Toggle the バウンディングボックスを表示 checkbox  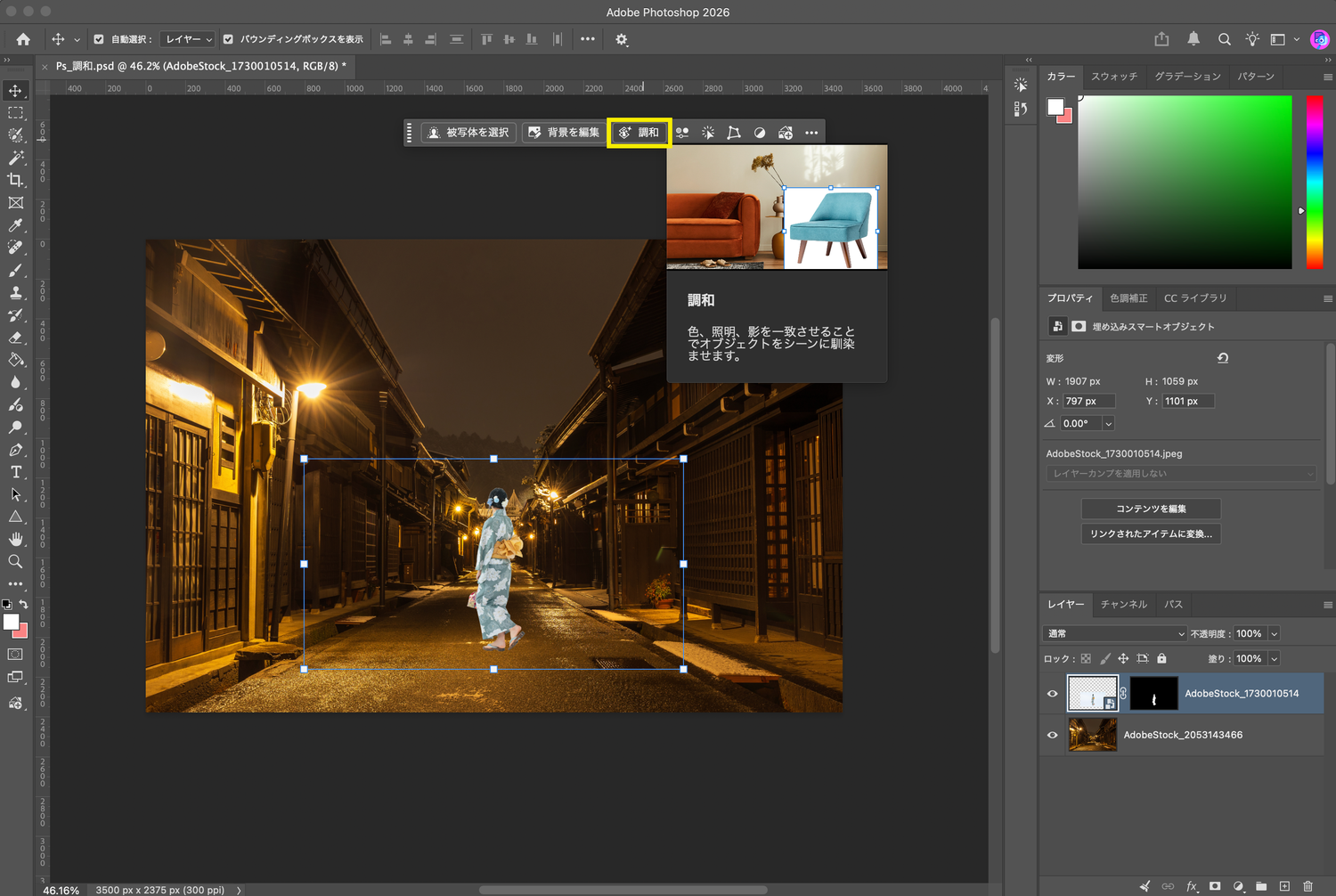click(x=228, y=39)
